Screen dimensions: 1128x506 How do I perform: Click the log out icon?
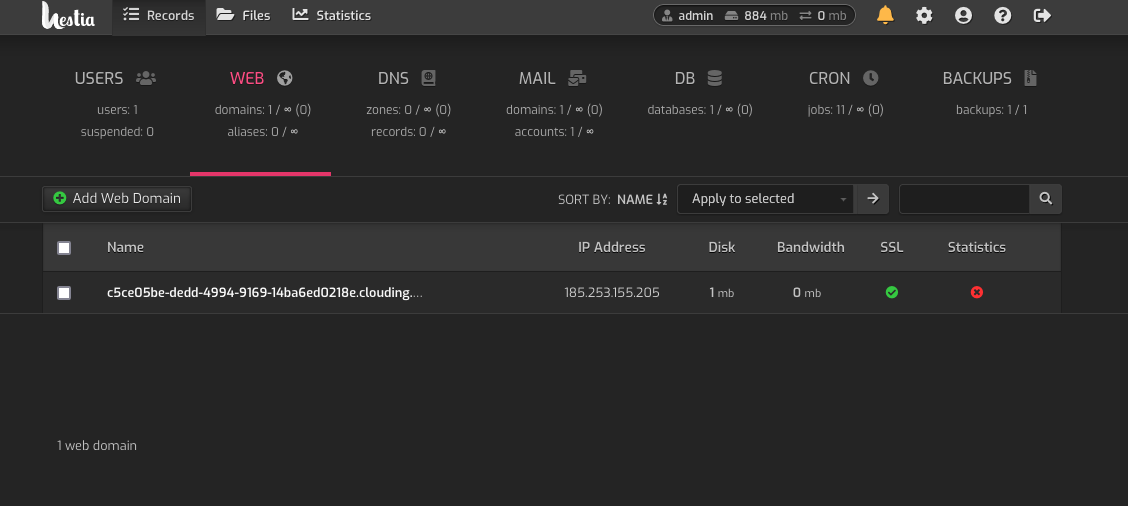coord(1042,15)
